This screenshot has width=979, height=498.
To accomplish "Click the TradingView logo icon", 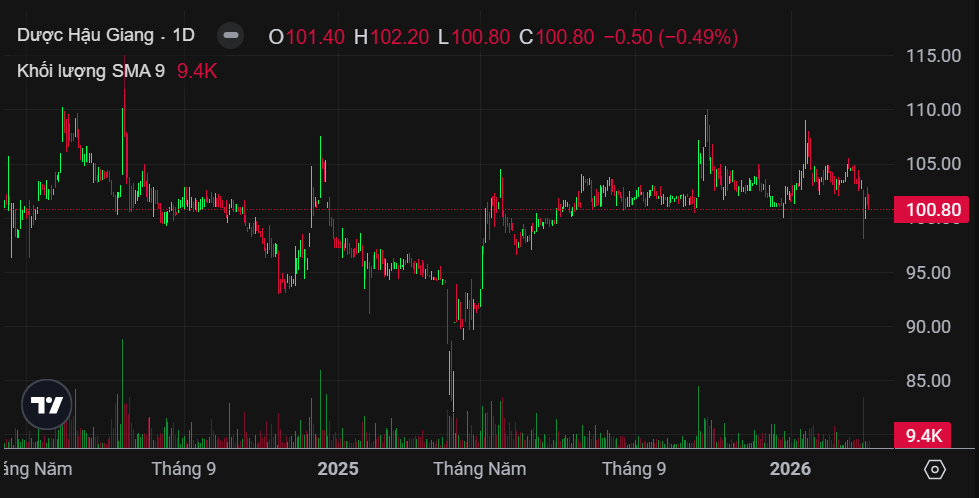I will pos(47,405).
